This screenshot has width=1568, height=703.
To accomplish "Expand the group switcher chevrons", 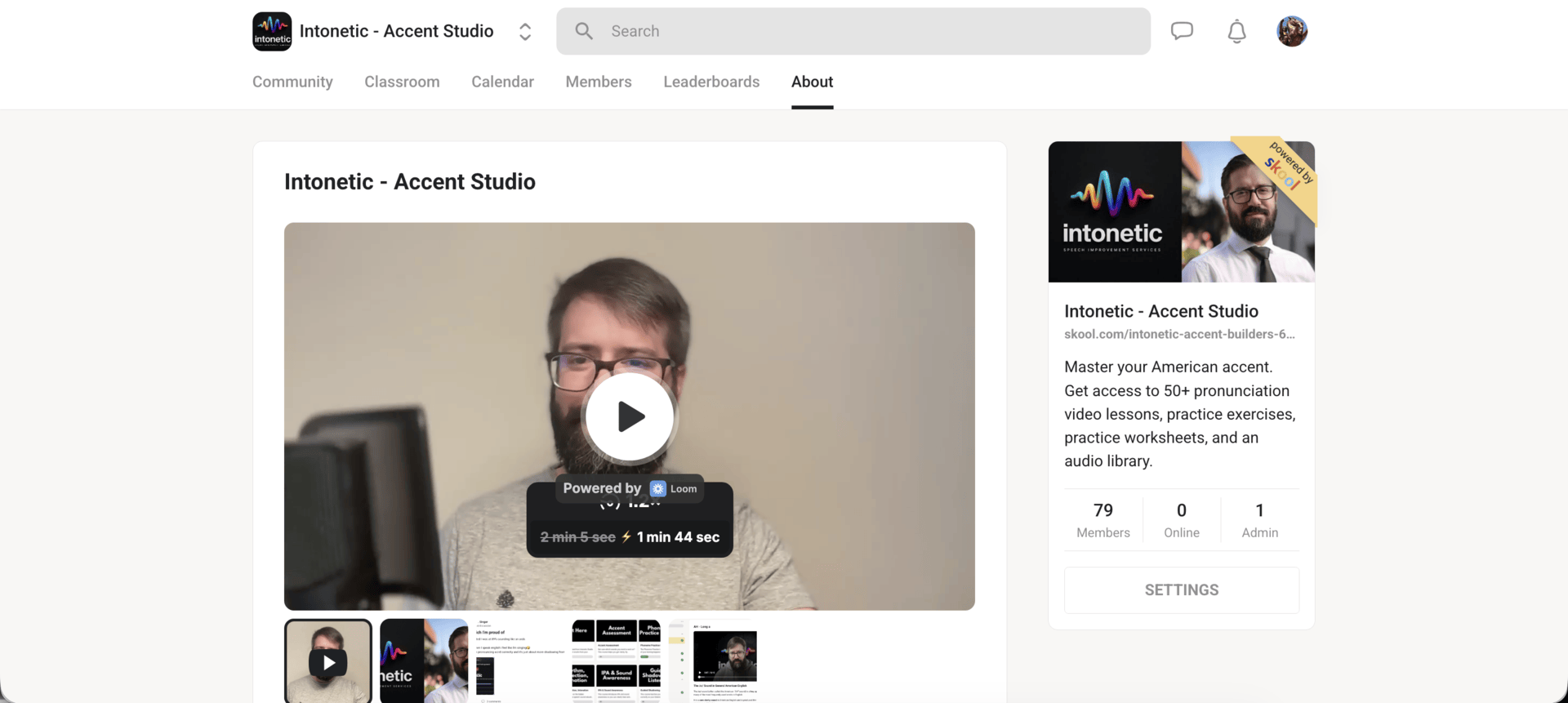I will click(525, 31).
